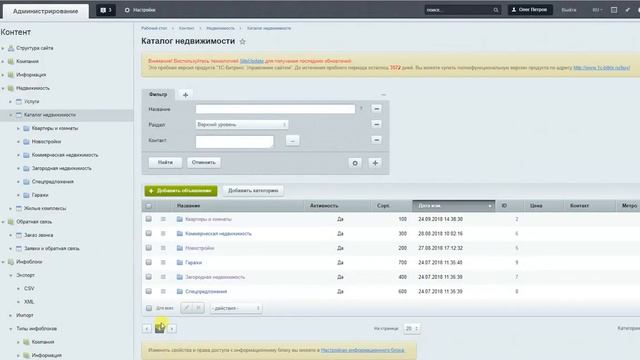Expand the Жилые комплексы tree node
Image resolution: width=640 pixels, height=360 pixels.
(x=11, y=209)
